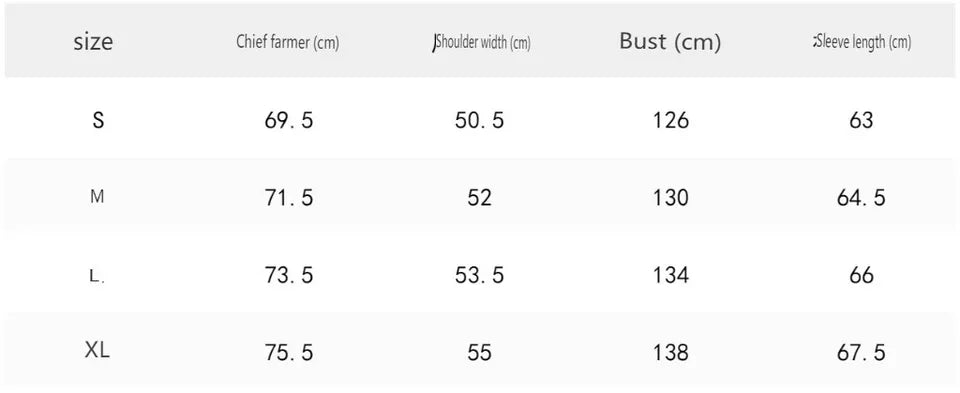Select the L size row label
Screen dimensions: 960x393
tap(97, 276)
